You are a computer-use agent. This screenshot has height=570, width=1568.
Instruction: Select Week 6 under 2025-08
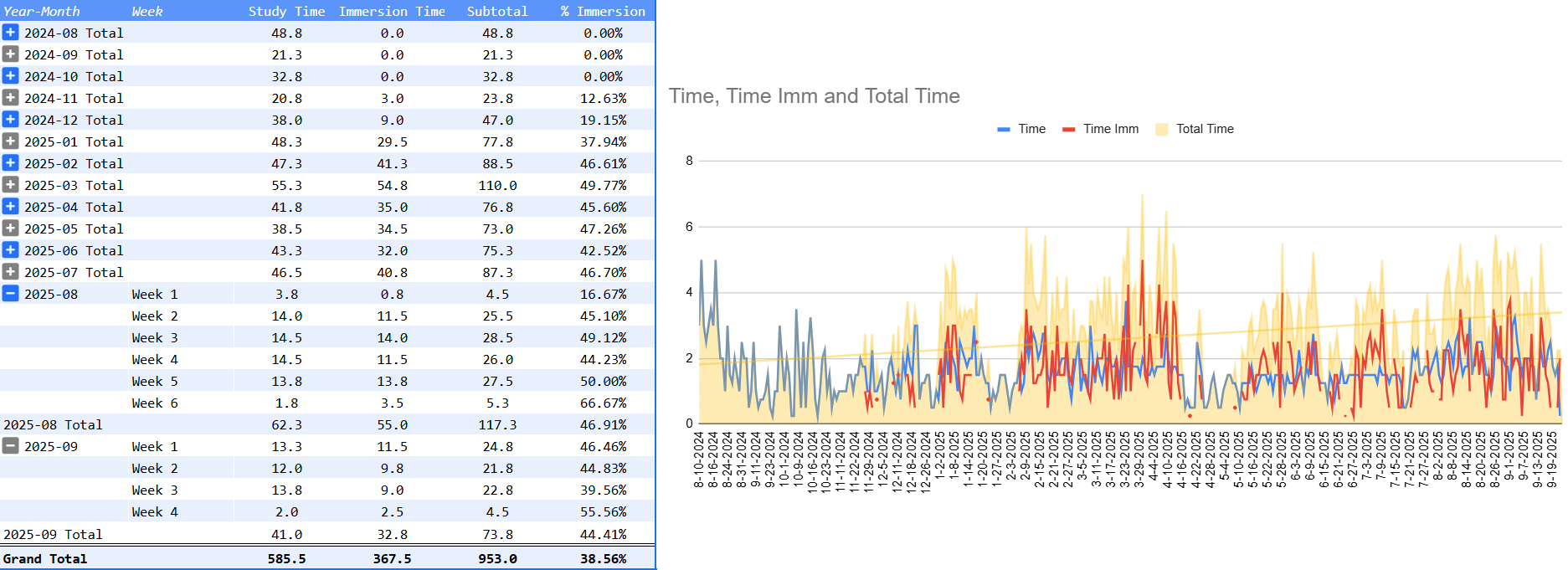tap(155, 403)
